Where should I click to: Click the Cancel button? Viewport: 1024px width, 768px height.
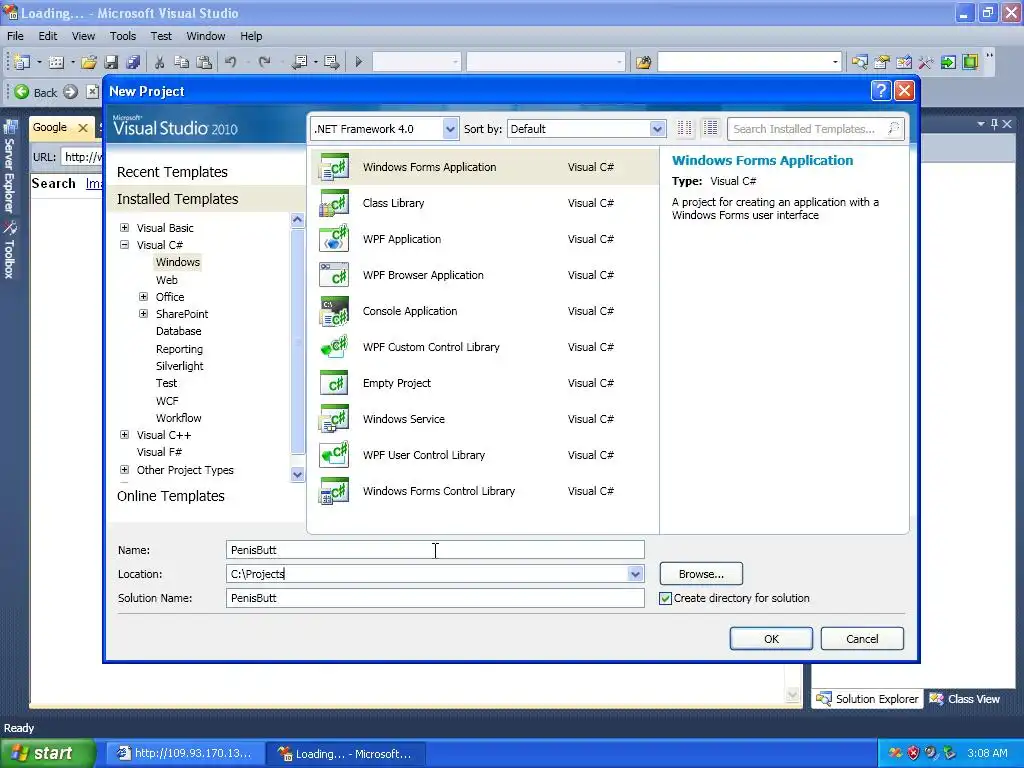(862, 639)
